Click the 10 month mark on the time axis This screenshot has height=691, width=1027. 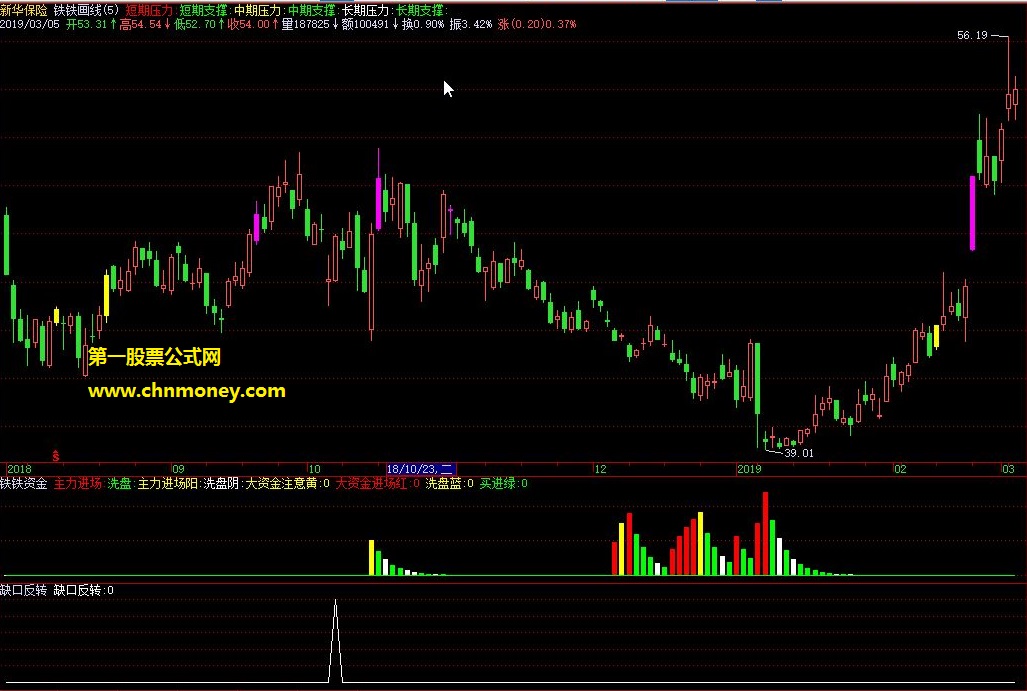coord(314,469)
